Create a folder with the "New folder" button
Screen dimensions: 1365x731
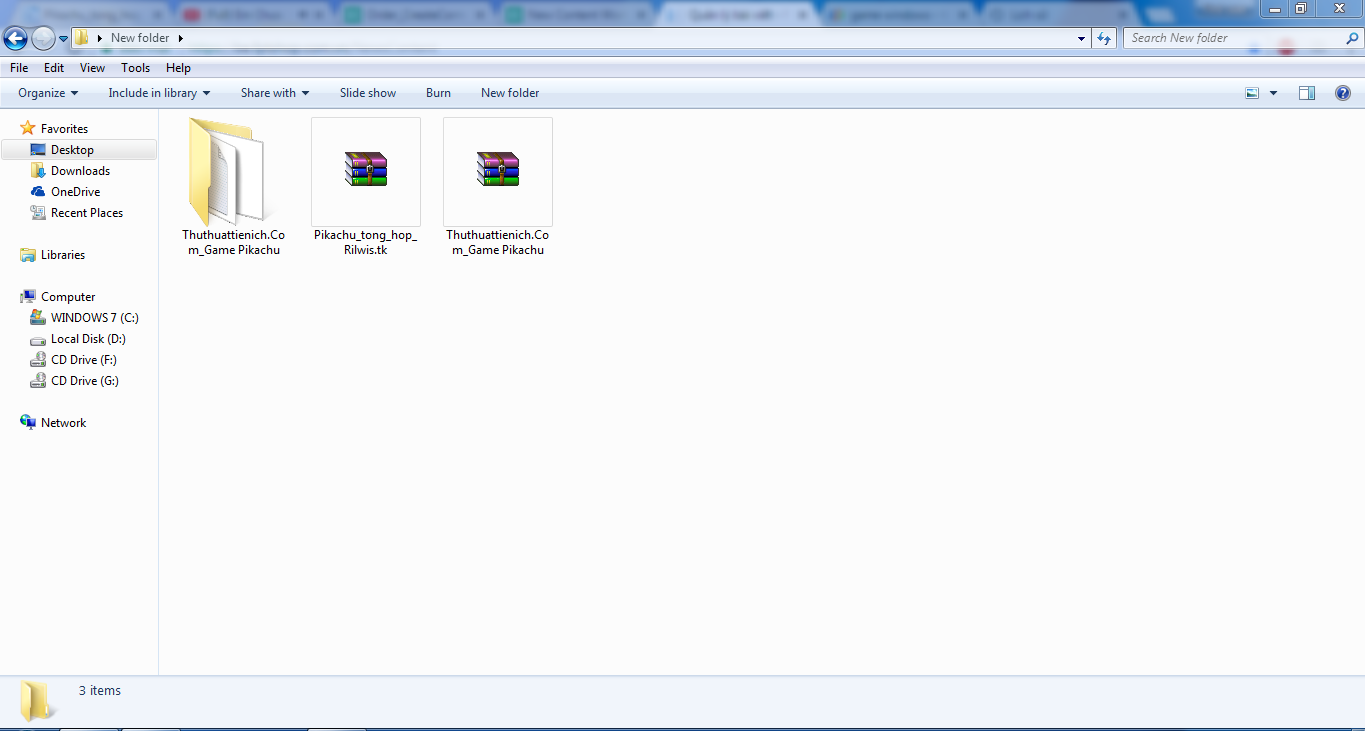coord(510,93)
